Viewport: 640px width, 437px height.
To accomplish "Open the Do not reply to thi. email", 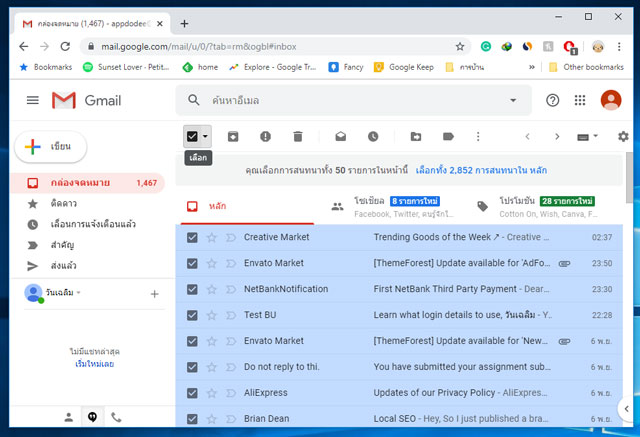I will click(x=399, y=367).
